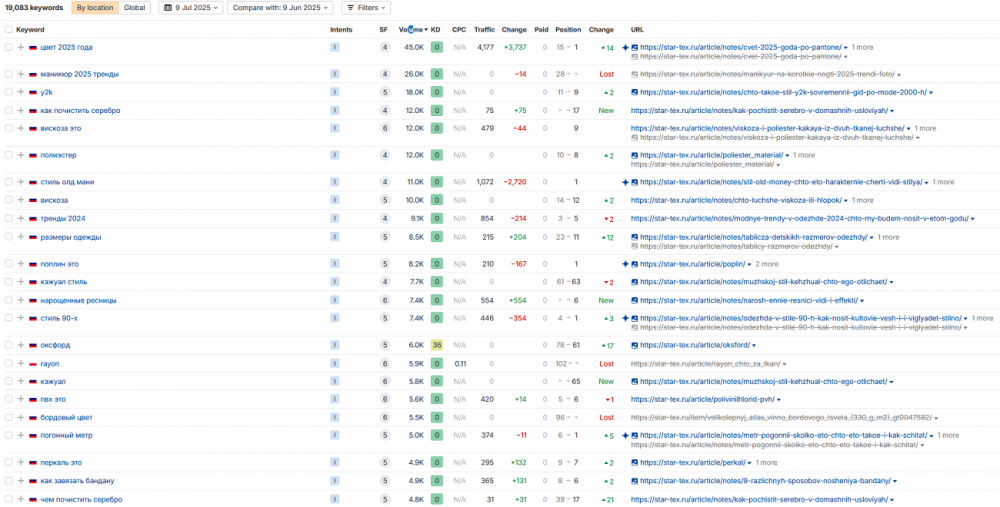The height and width of the screenshot is (507, 1000).
Task: Tick the checkbox for как почистить серебро
Action: [x=8, y=110]
